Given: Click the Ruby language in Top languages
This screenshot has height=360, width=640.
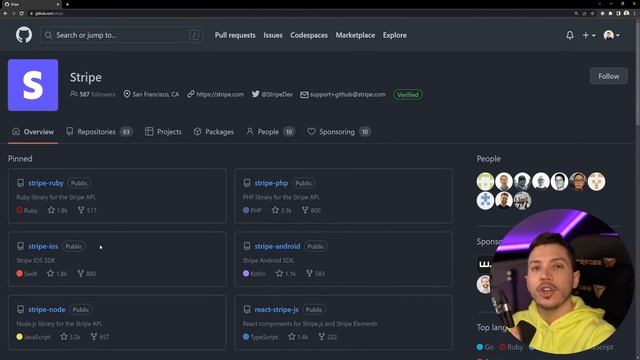Looking at the screenshot, I should click(511, 347).
